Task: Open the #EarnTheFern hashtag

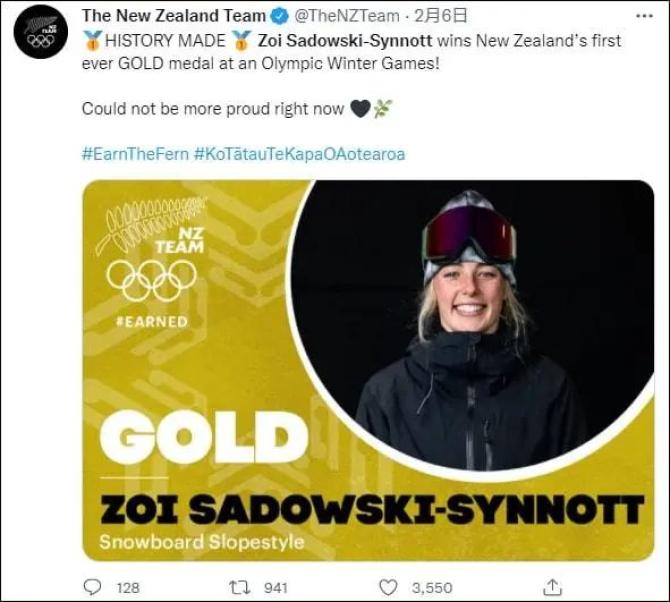Action: tap(135, 154)
